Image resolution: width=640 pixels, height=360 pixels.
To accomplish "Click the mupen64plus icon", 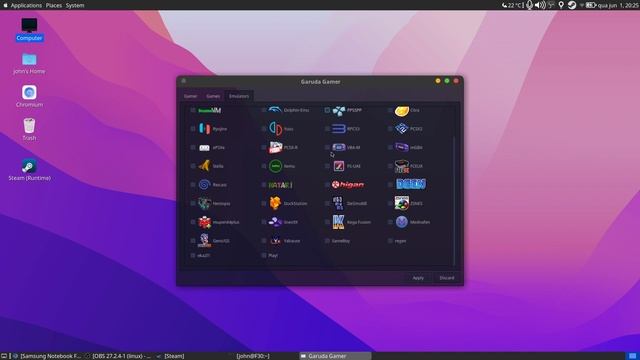I will click(204, 222).
